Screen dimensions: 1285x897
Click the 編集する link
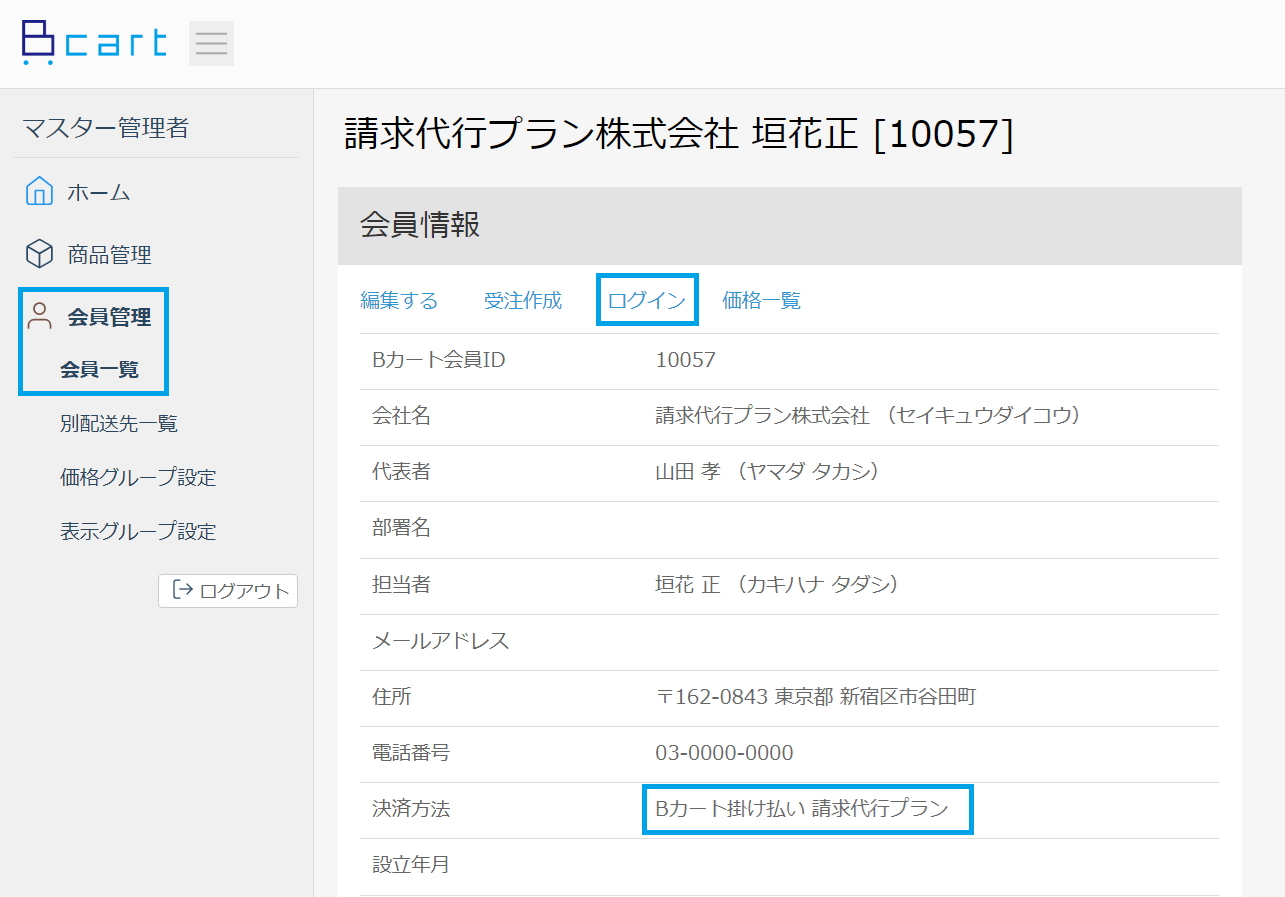tap(399, 301)
